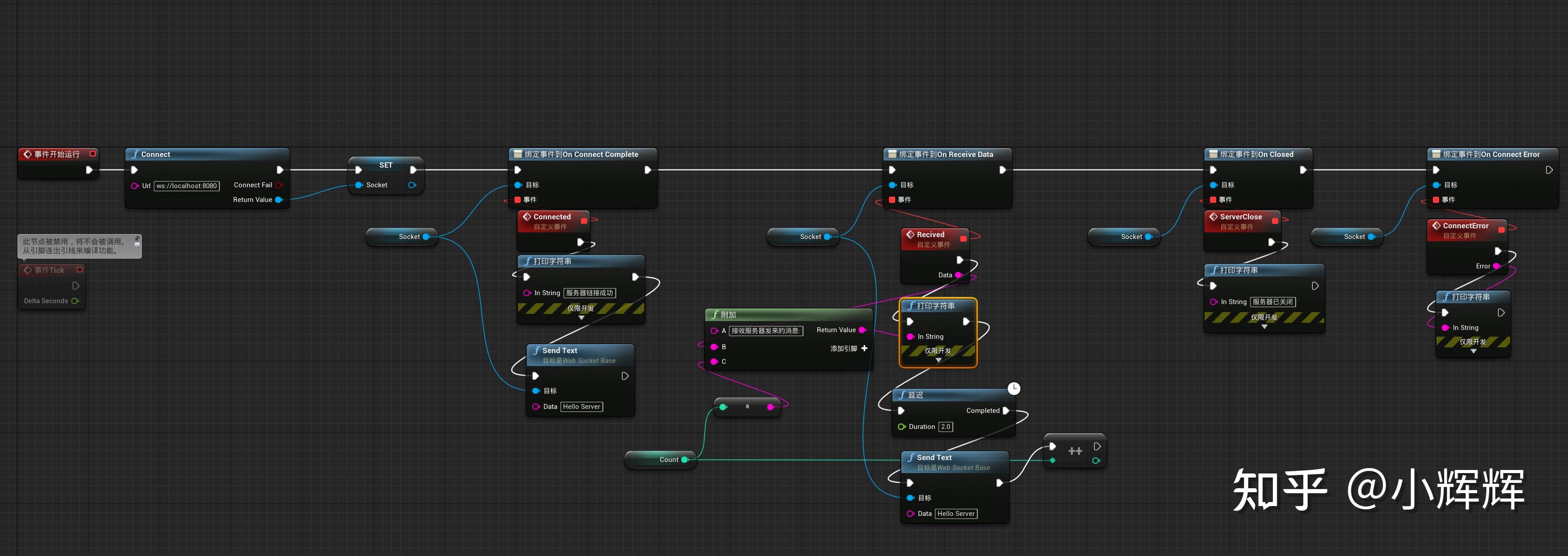The width and height of the screenshot is (1568, 556).
Task: Select 绑定事件到On Connect Error node header
Action: point(1493,154)
